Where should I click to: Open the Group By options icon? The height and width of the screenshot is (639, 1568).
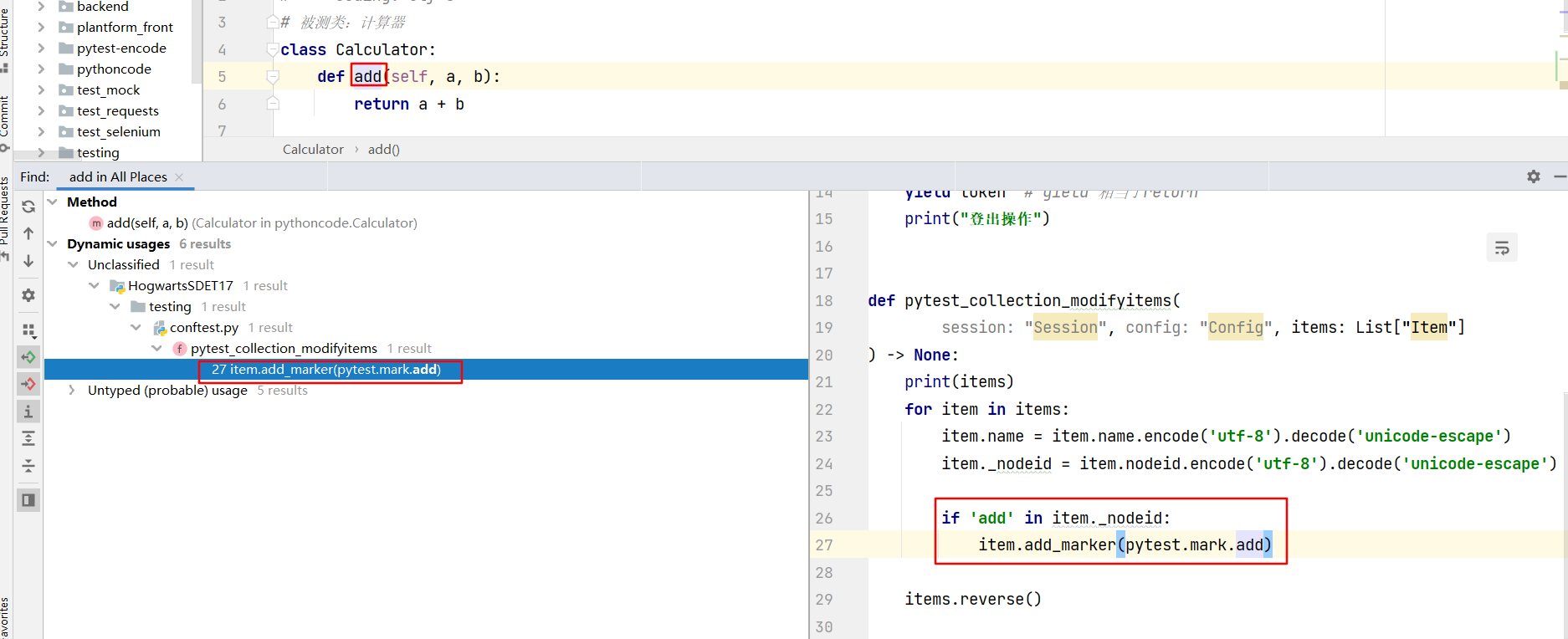(x=28, y=330)
